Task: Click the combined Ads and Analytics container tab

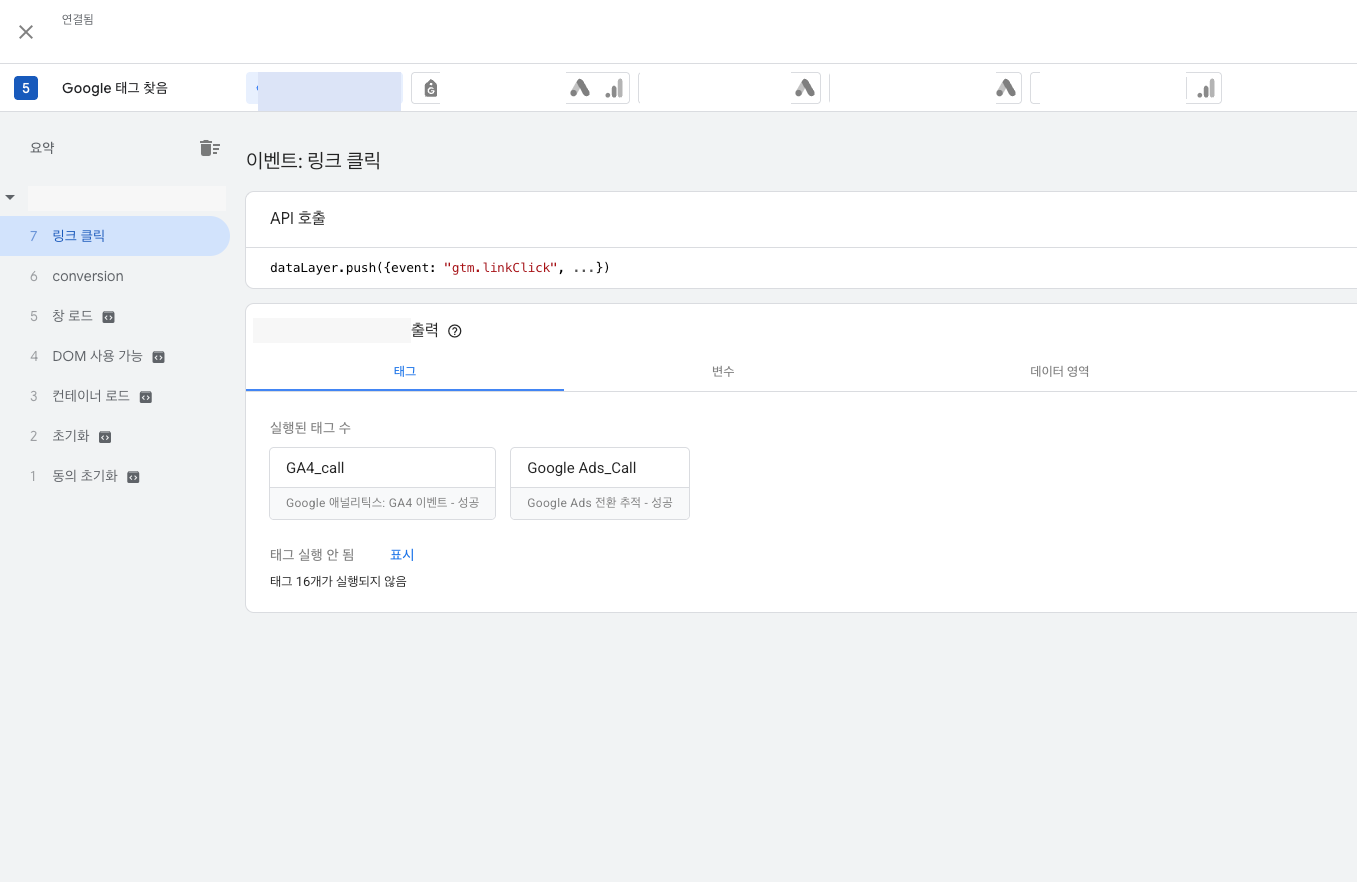Action: pyautogui.click(x=597, y=88)
